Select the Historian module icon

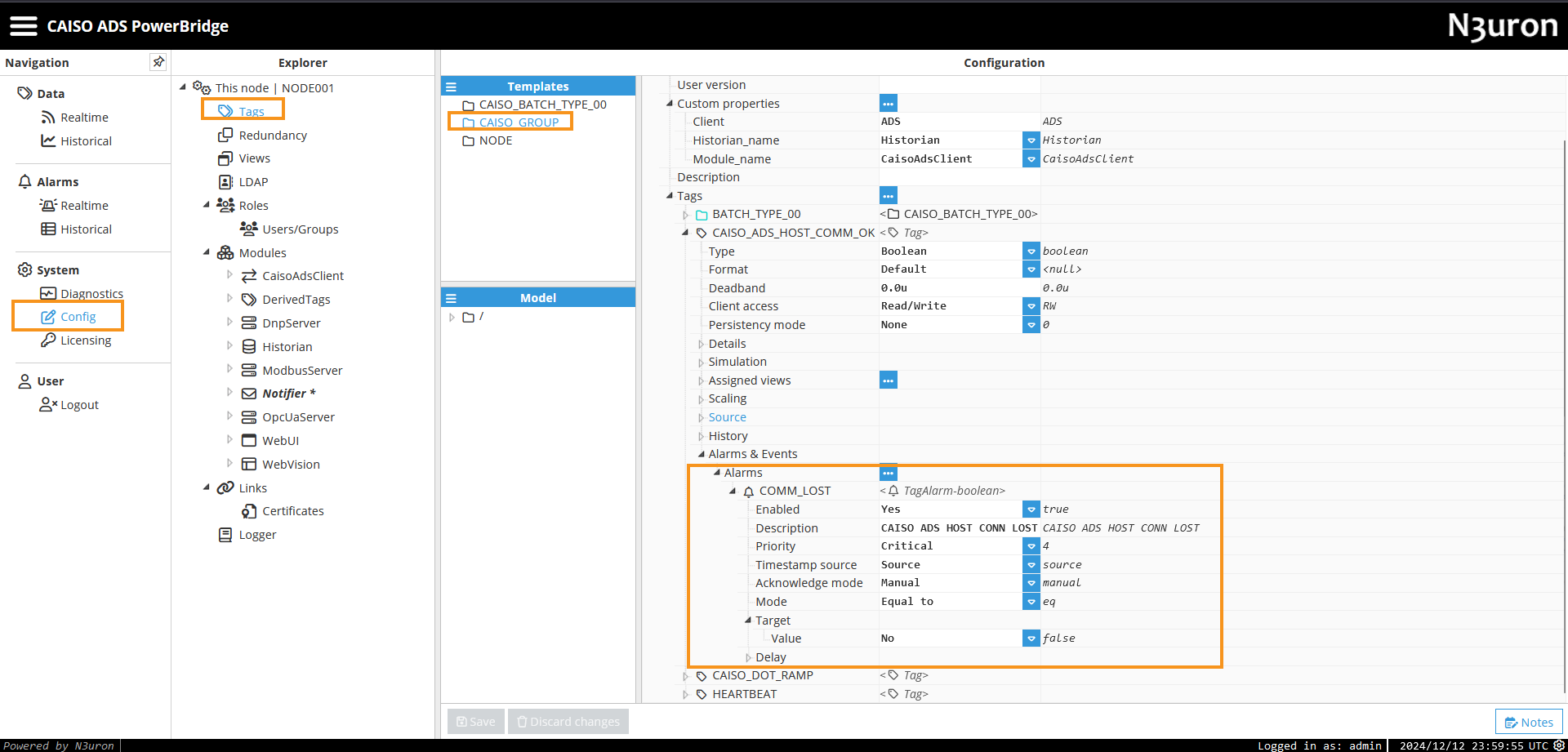tap(249, 347)
